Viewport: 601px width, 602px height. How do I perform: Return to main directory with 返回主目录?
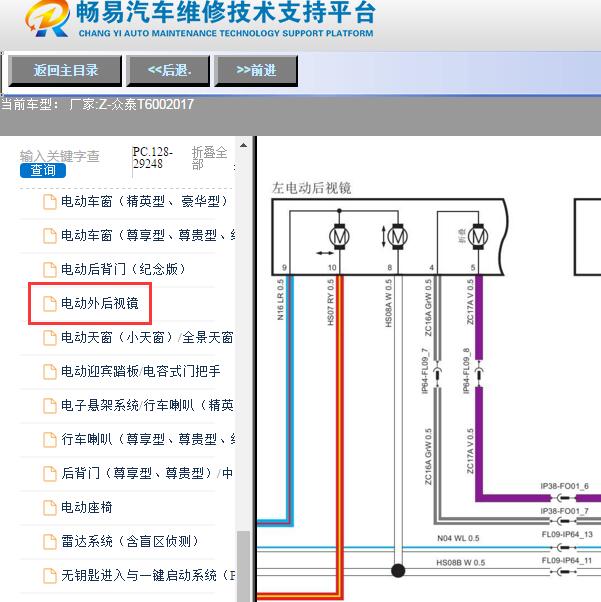pos(65,71)
